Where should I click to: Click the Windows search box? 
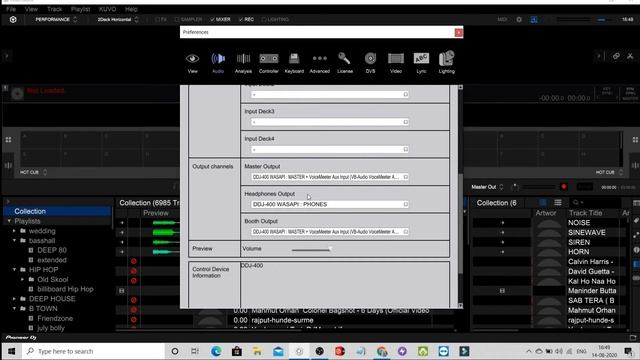(94, 351)
